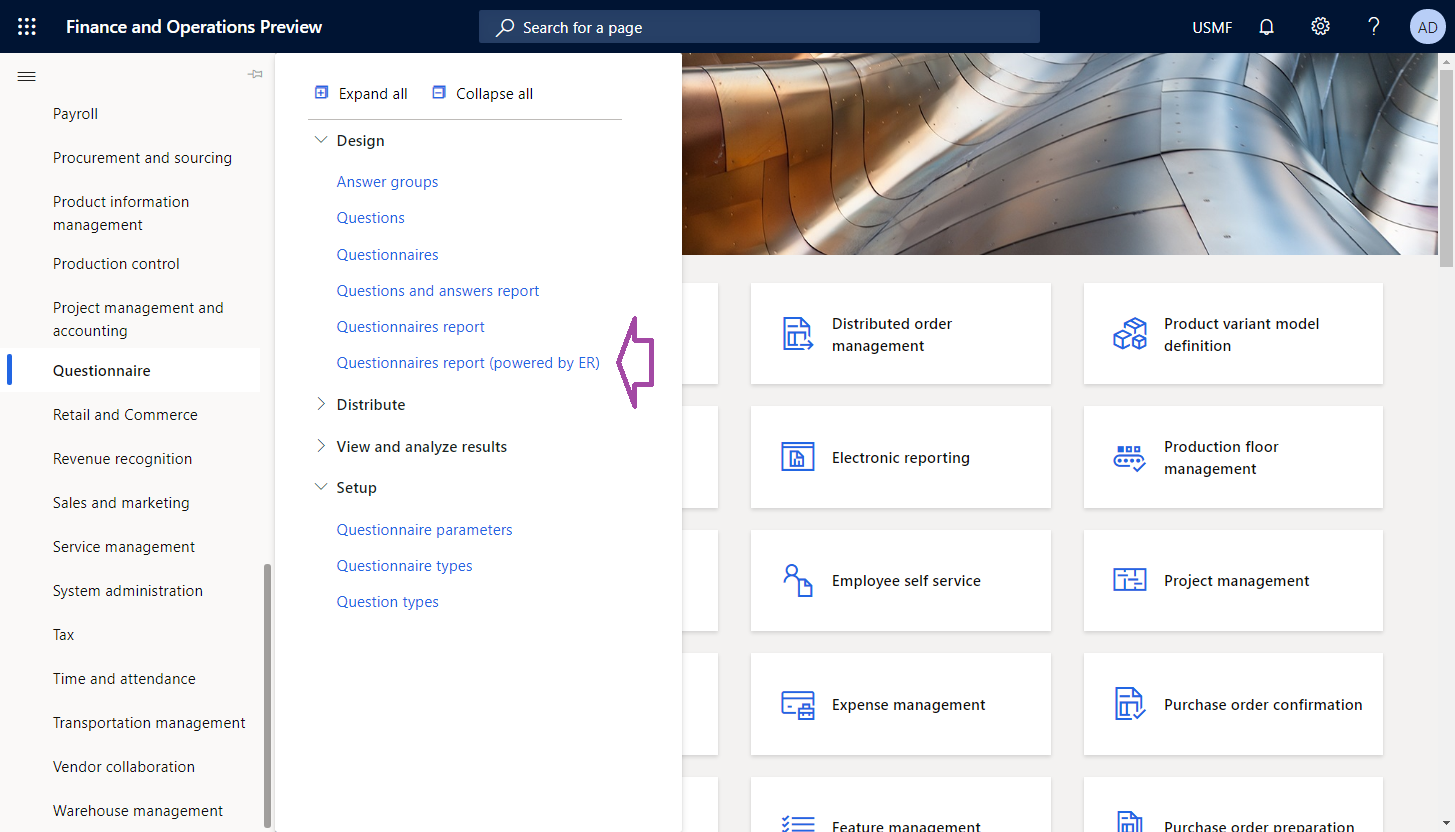Open Questionnaires report (powered by ER)
This screenshot has height=832, width=1455.
coord(467,362)
